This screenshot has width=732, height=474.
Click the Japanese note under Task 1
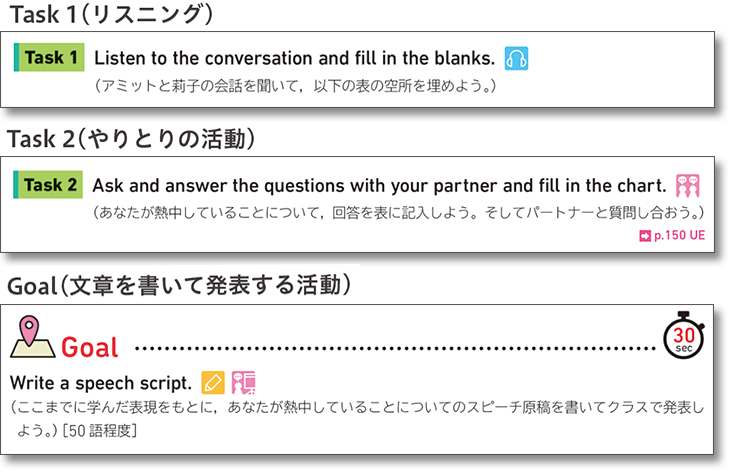pyautogui.click(x=296, y=85)
